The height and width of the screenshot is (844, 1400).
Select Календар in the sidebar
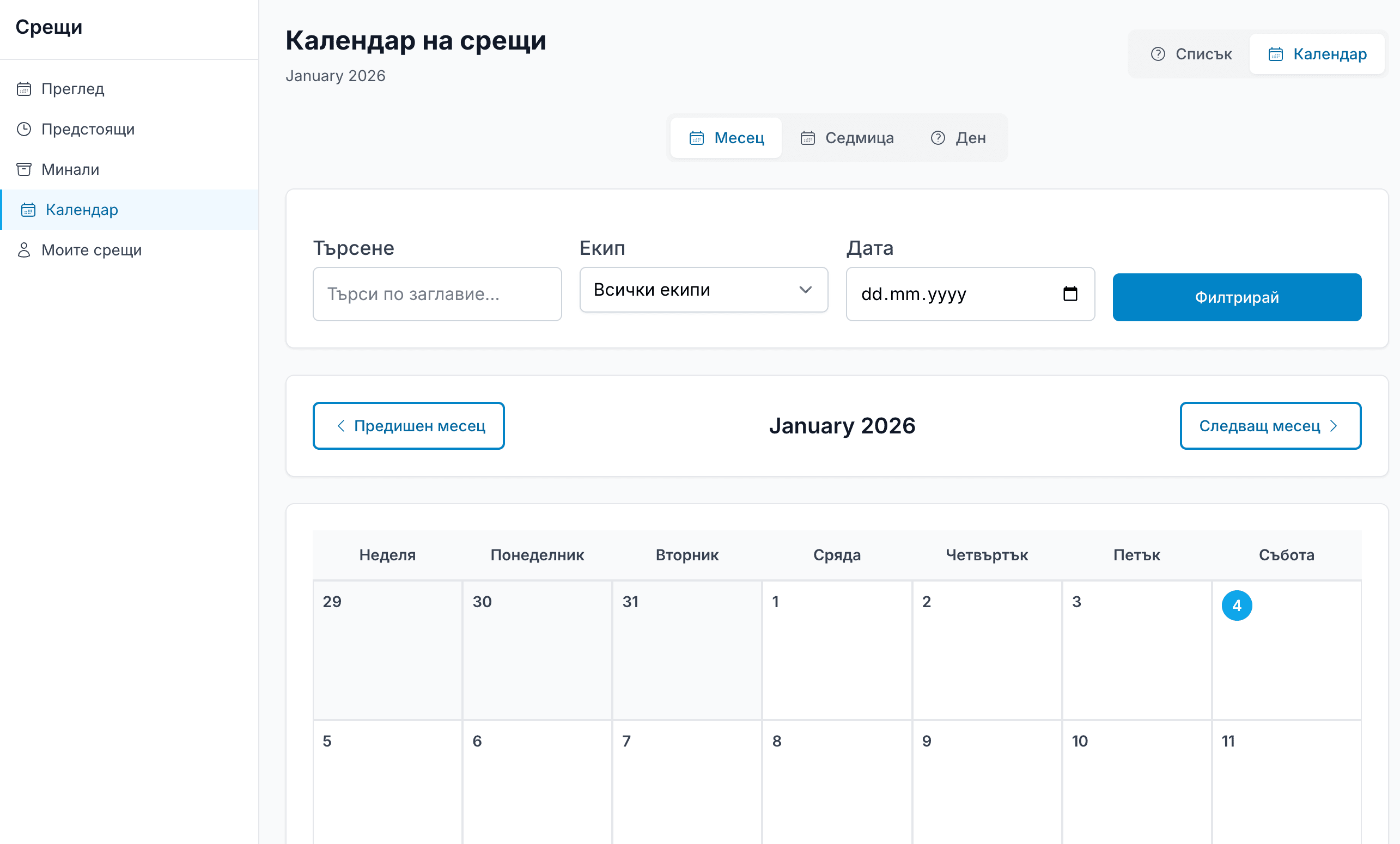[x=130, y=210]
